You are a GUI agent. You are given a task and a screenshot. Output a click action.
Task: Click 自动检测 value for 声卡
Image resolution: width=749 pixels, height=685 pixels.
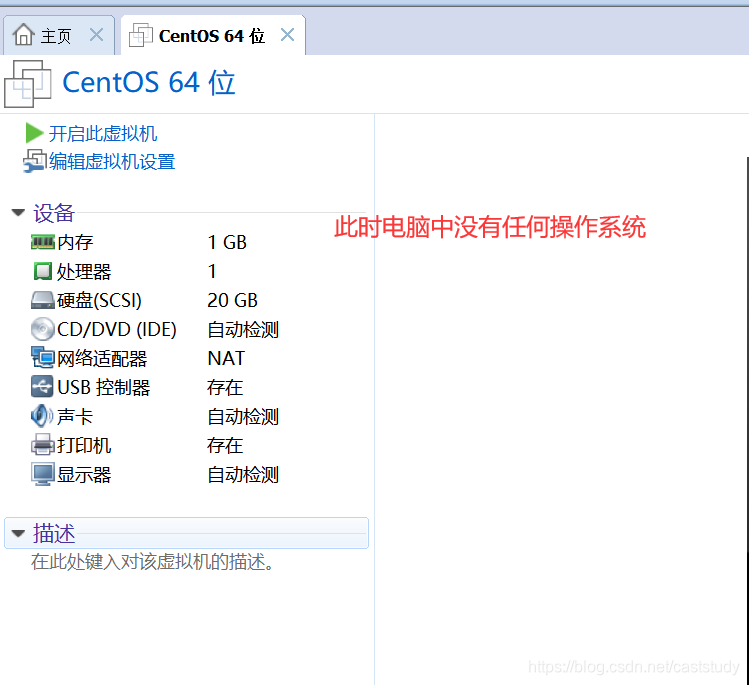243,417
